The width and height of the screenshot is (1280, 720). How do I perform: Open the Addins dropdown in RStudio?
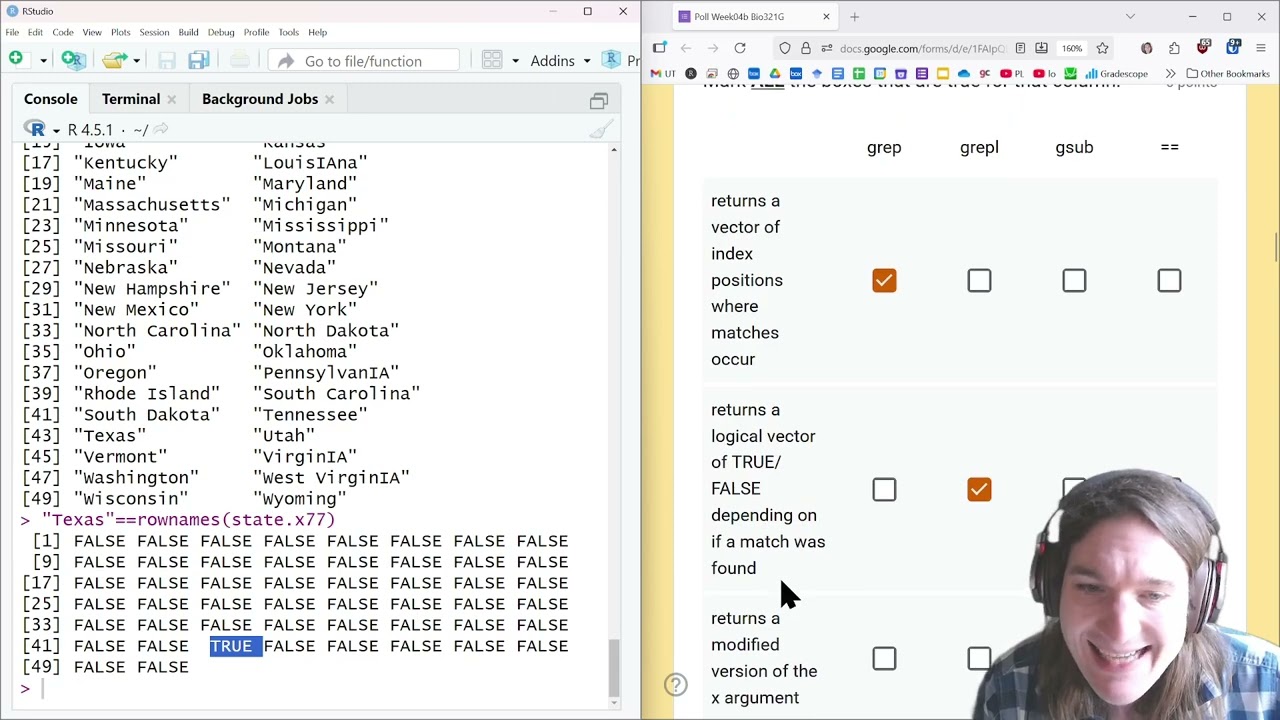click(x=560, y=61)
